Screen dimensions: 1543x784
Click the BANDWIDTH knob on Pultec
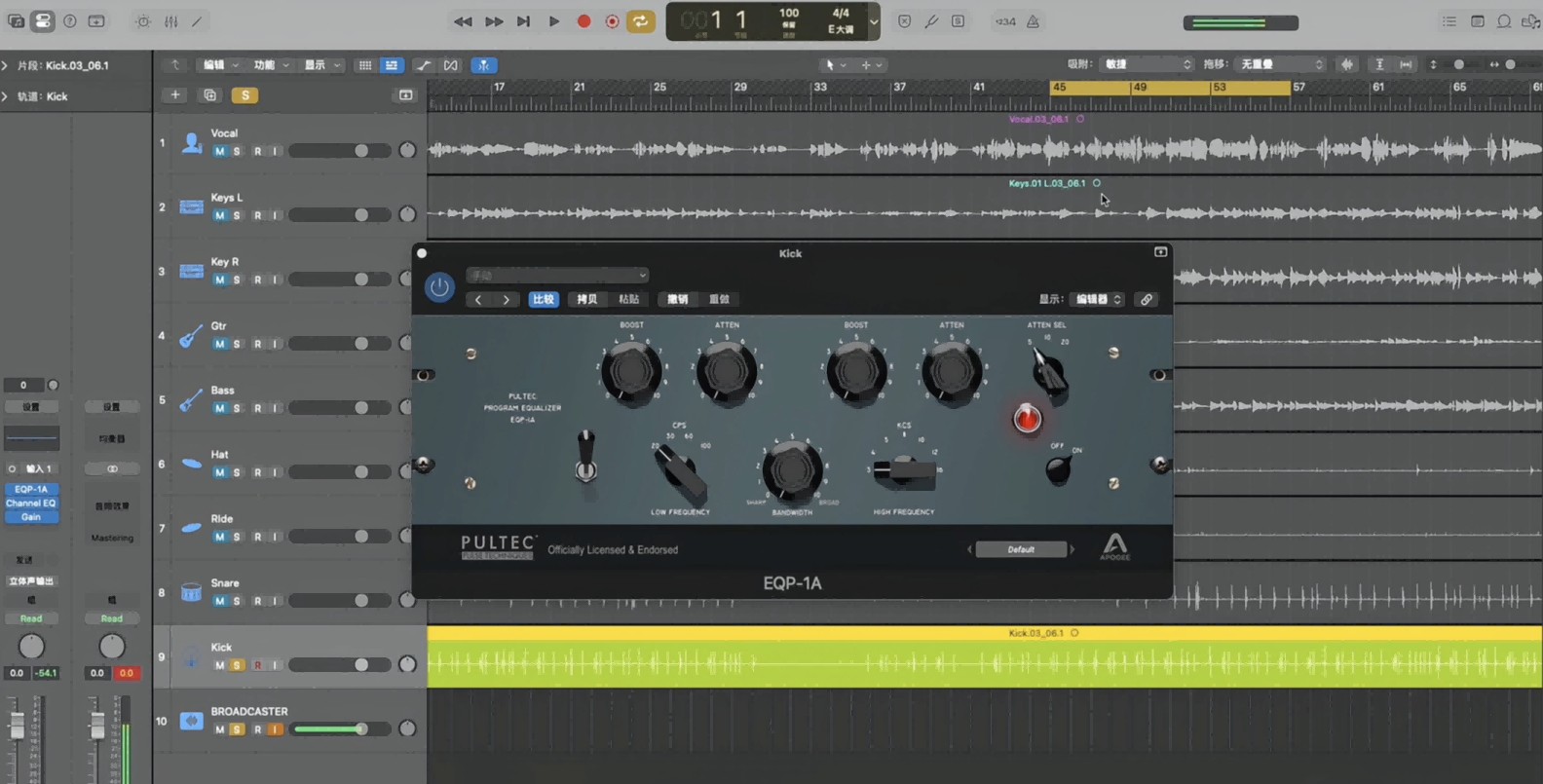792,470
